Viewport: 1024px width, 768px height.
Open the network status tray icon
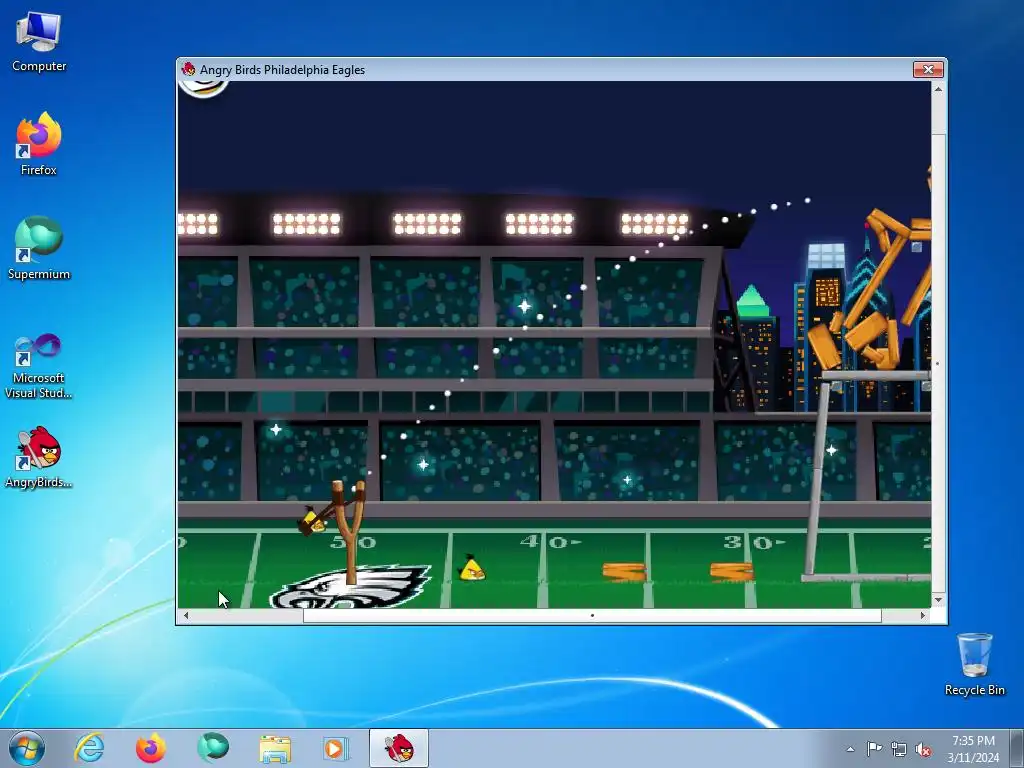(x=899, y=749)
